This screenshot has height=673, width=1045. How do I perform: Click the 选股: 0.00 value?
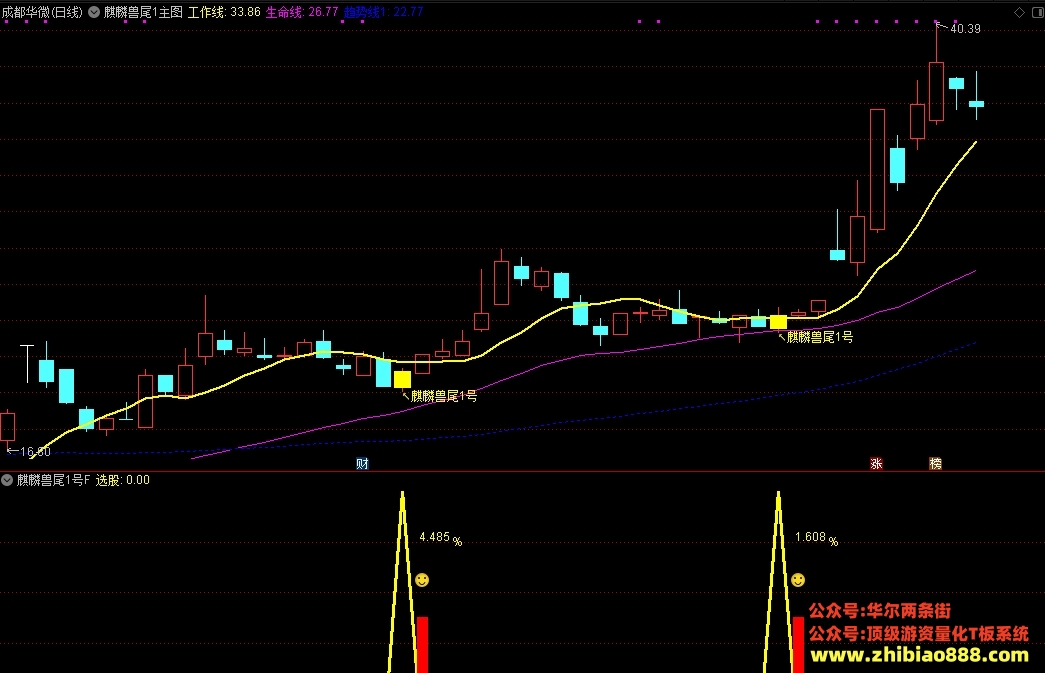click(x=123, y=480)
